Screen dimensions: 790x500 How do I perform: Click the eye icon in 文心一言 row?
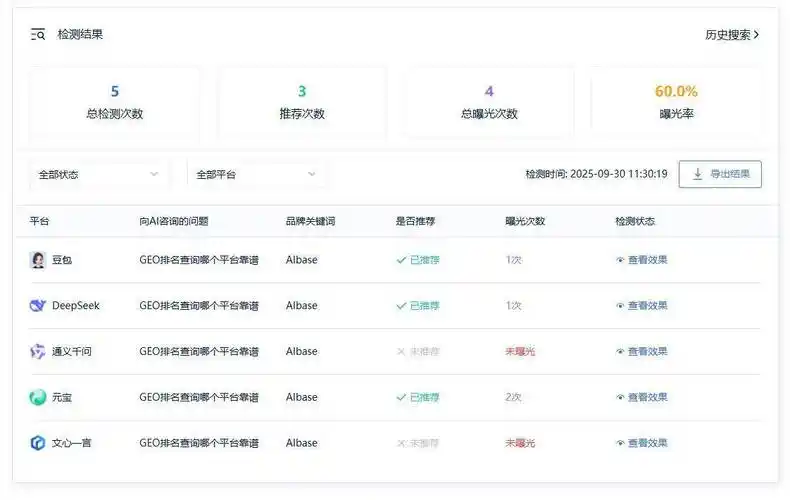620,444
